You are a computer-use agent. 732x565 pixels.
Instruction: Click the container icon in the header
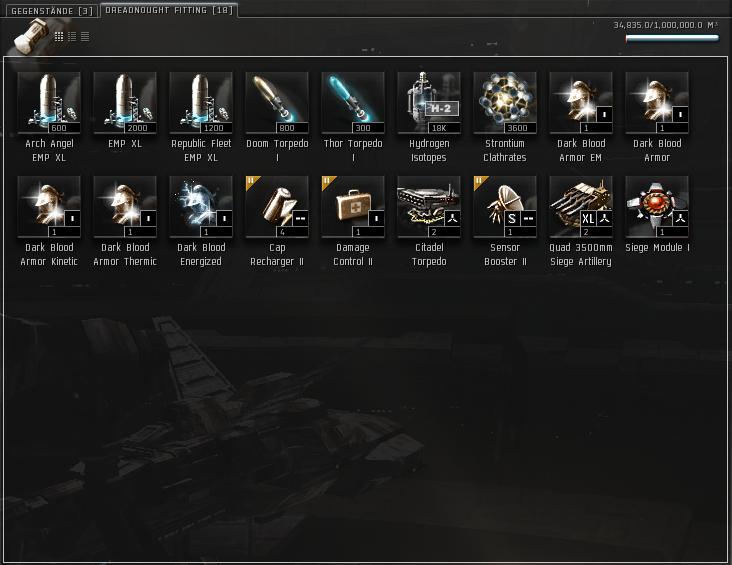[31, 35]
